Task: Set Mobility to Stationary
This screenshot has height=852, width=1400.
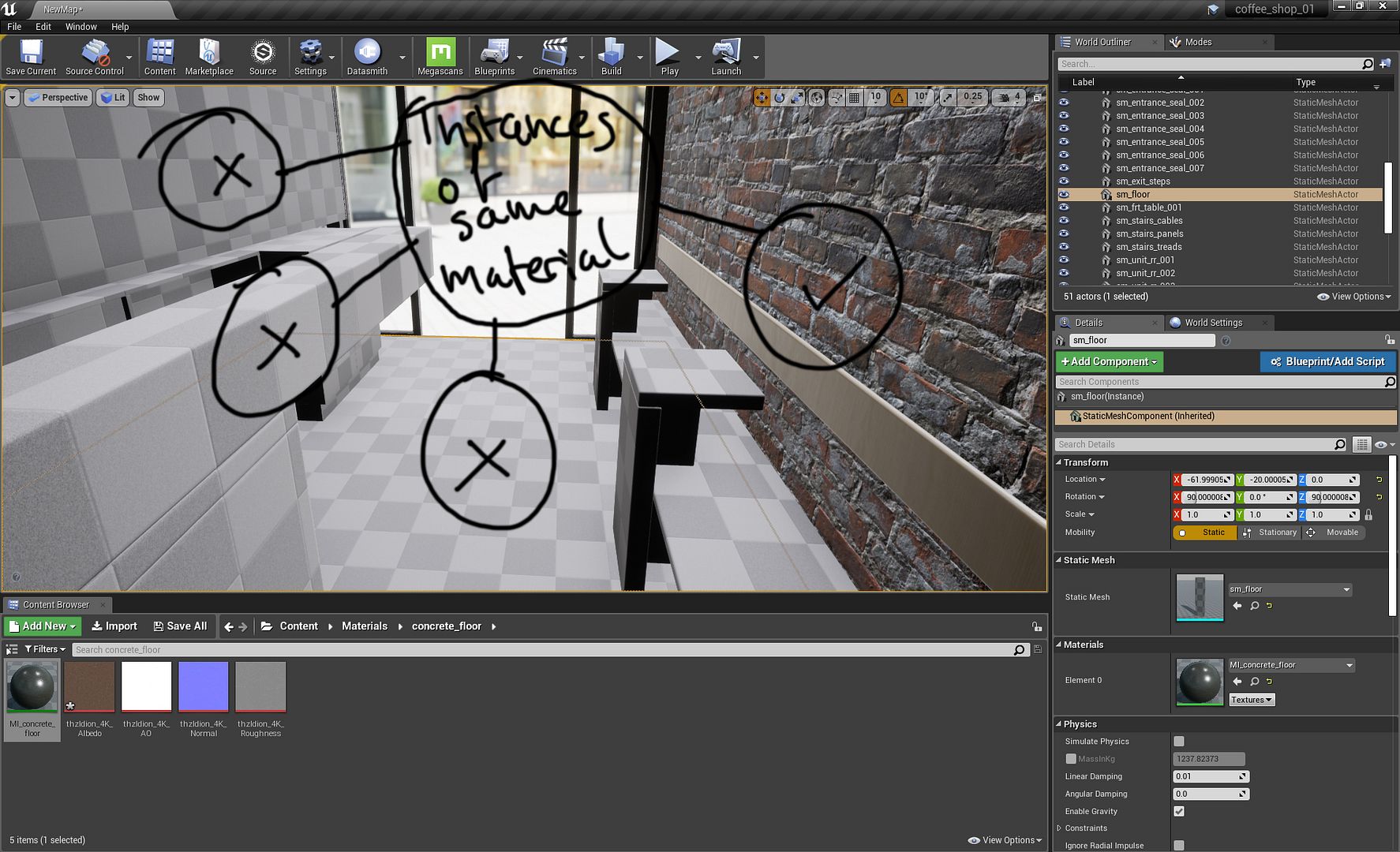Action: (x=1269, y=532)
